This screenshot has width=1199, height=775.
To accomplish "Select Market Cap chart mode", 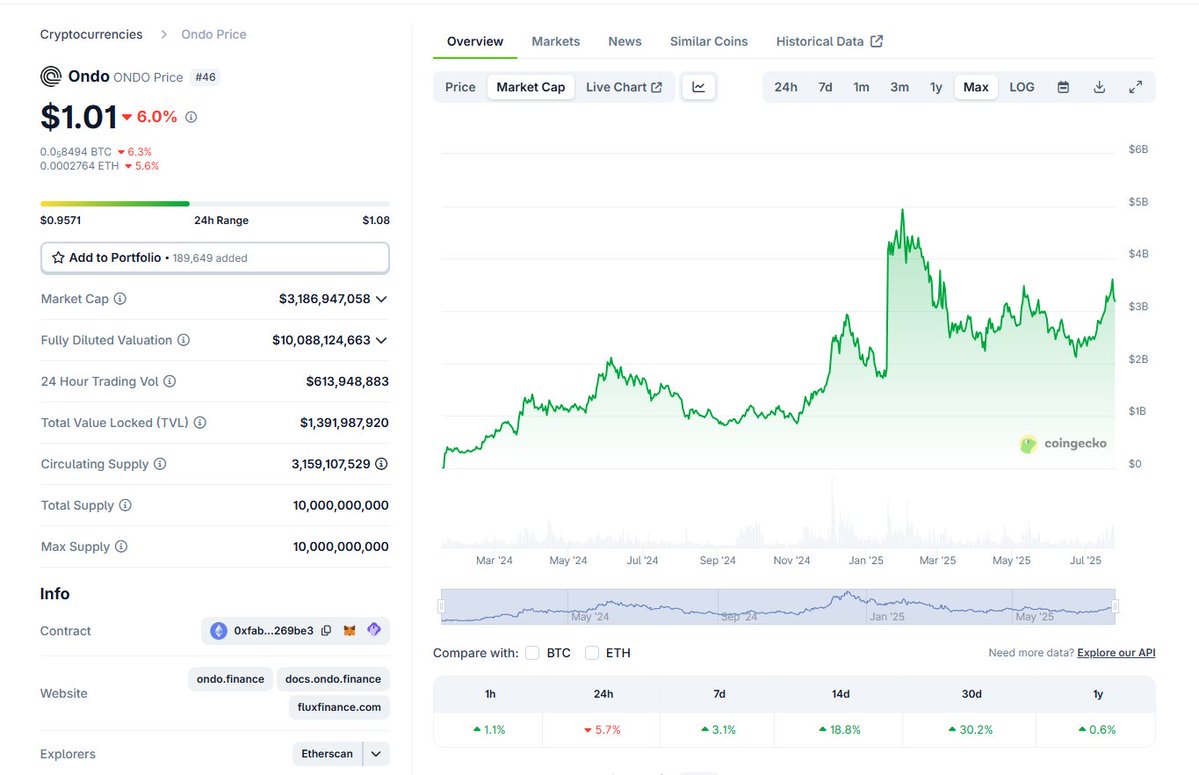I will (531, 87).
